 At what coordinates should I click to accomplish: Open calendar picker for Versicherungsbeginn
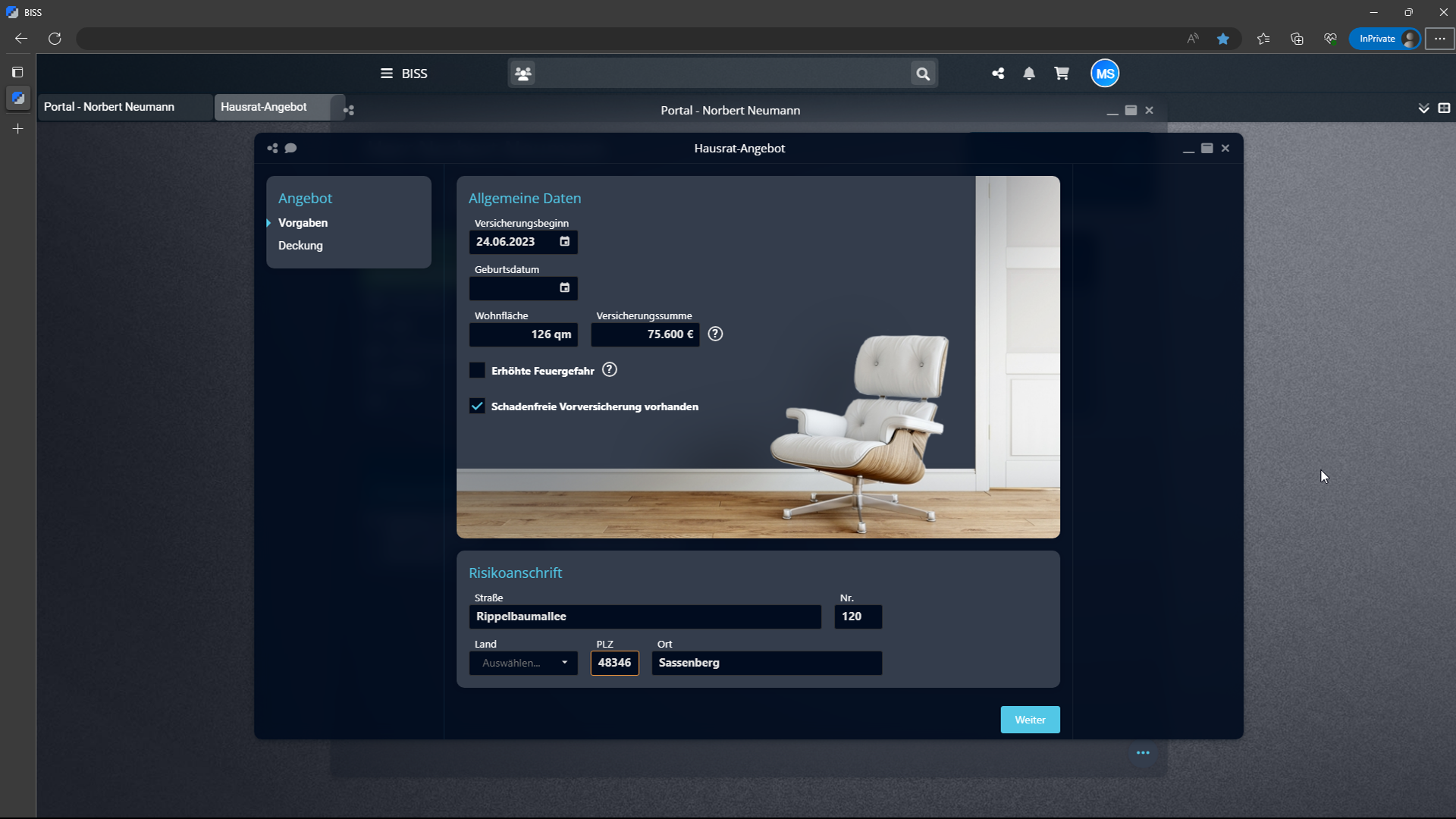click(x=564, y=242)
